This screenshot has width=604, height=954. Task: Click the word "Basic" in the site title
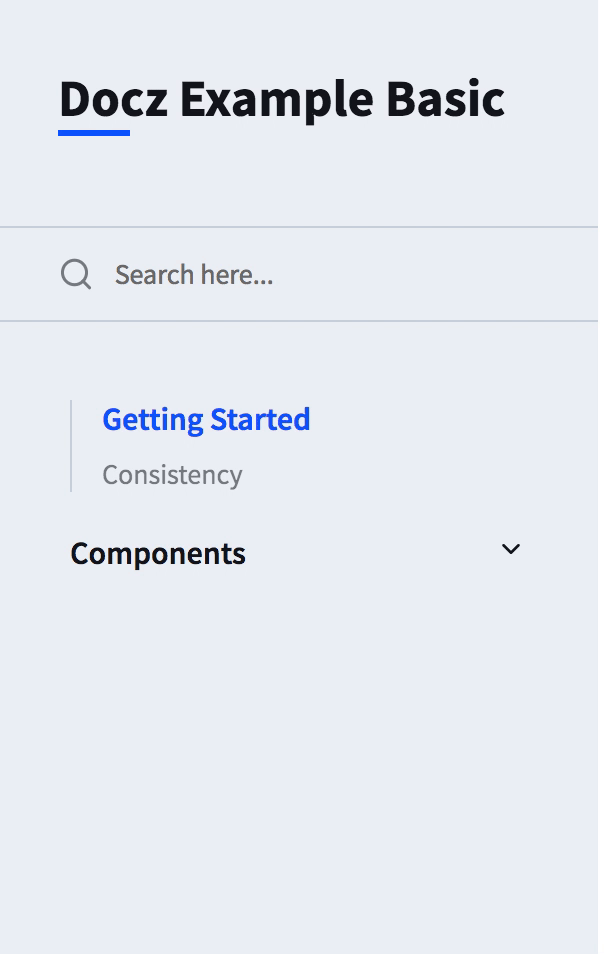(x=445, y=99)
